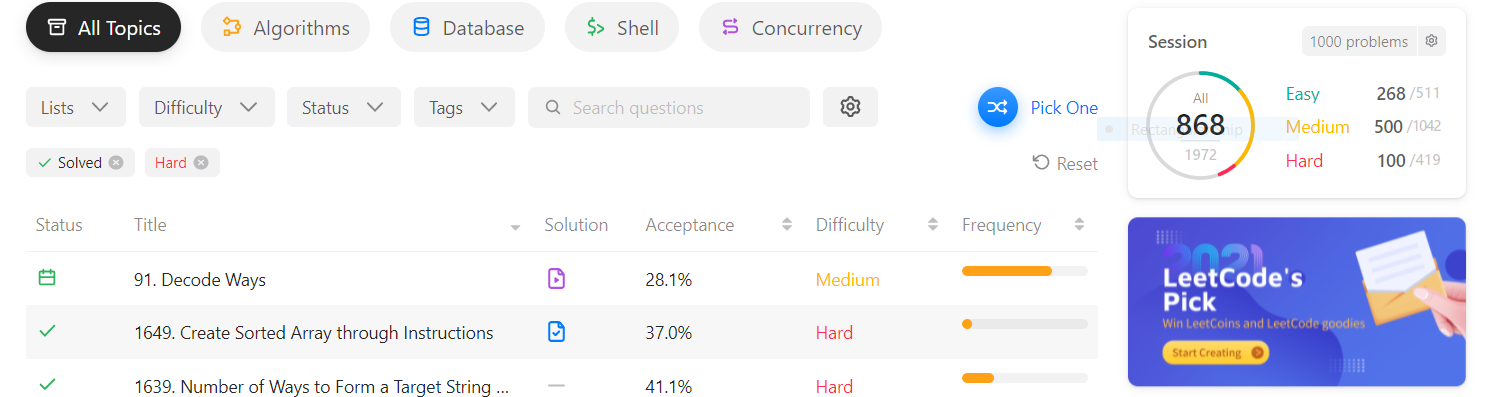This screenshot has height=397, width=1493.
Task: Click the daily challenge calendar icon
Action: (x=47, y=278)
